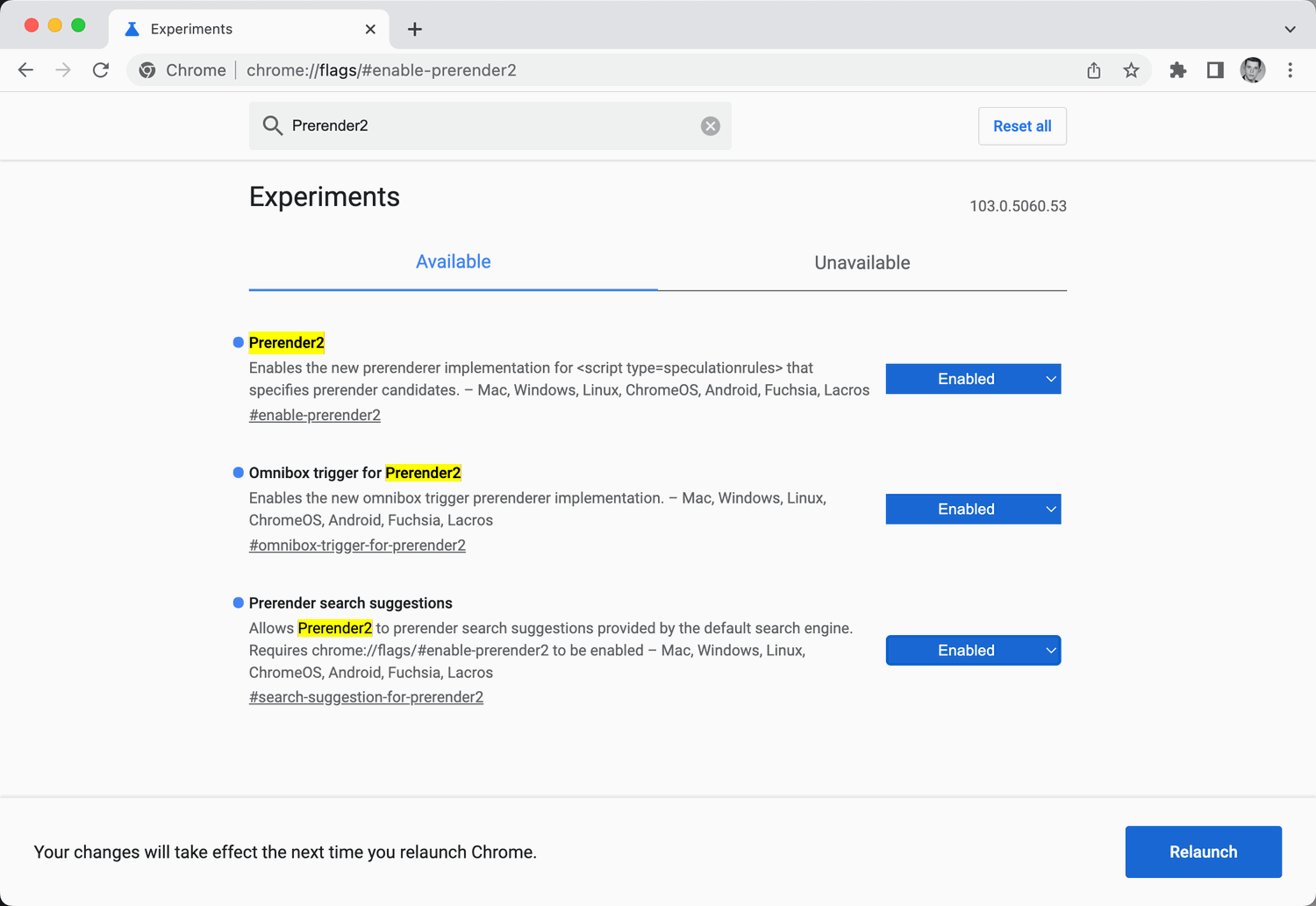Select the Available tab
The width and height of the screenshot is (1316, 906).
tap(453, 262)
